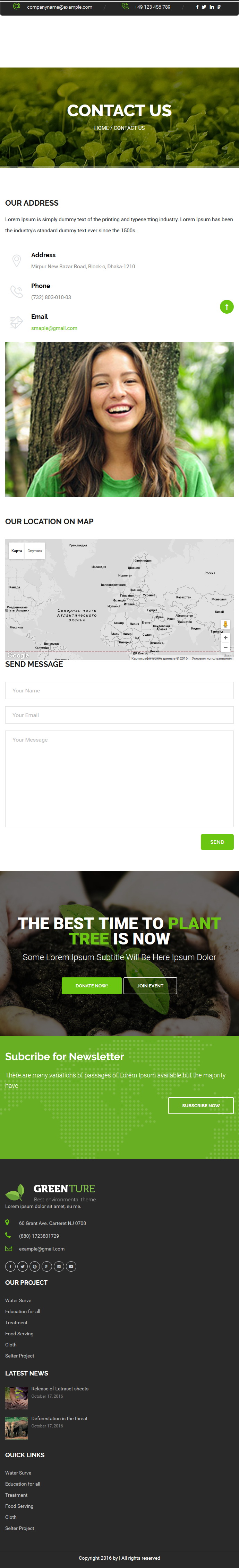This screenshot has width=239, height=1568.
Task: Click the Twitter icon in top bar
Action: pyautogui.click(x=204, y=7)
